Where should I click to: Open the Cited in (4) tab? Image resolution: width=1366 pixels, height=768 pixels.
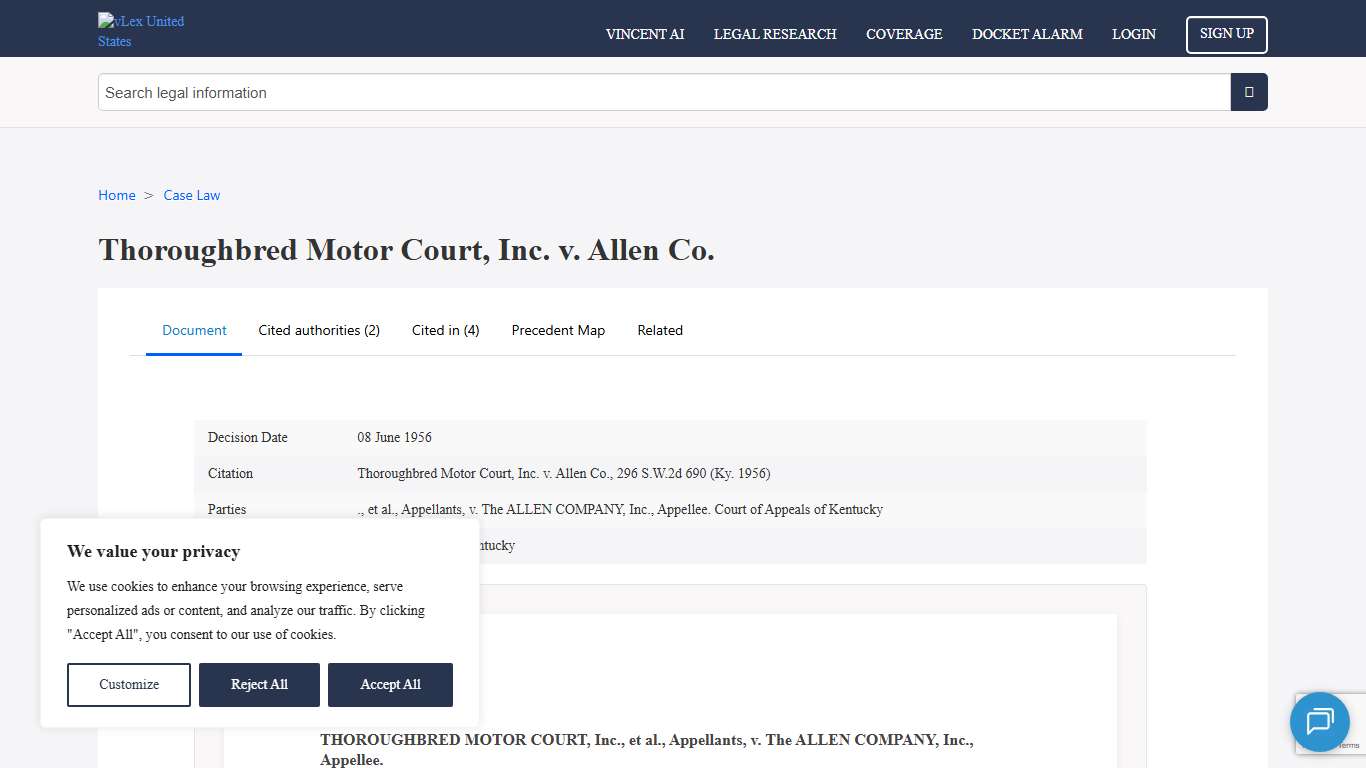pos(445,330)
